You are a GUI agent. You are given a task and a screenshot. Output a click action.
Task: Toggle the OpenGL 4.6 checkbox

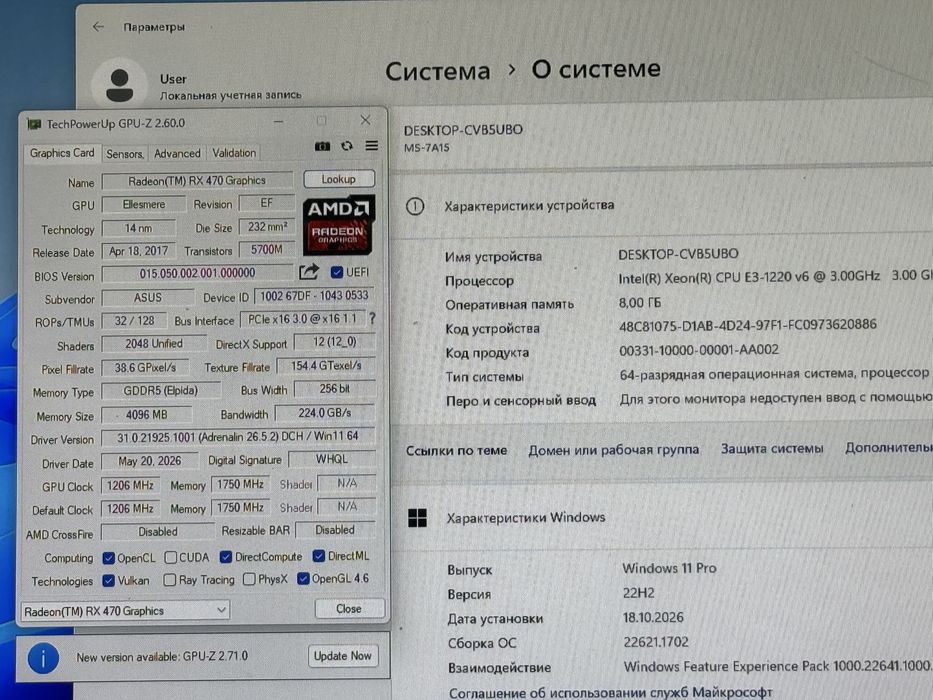(x=303, y=578)
